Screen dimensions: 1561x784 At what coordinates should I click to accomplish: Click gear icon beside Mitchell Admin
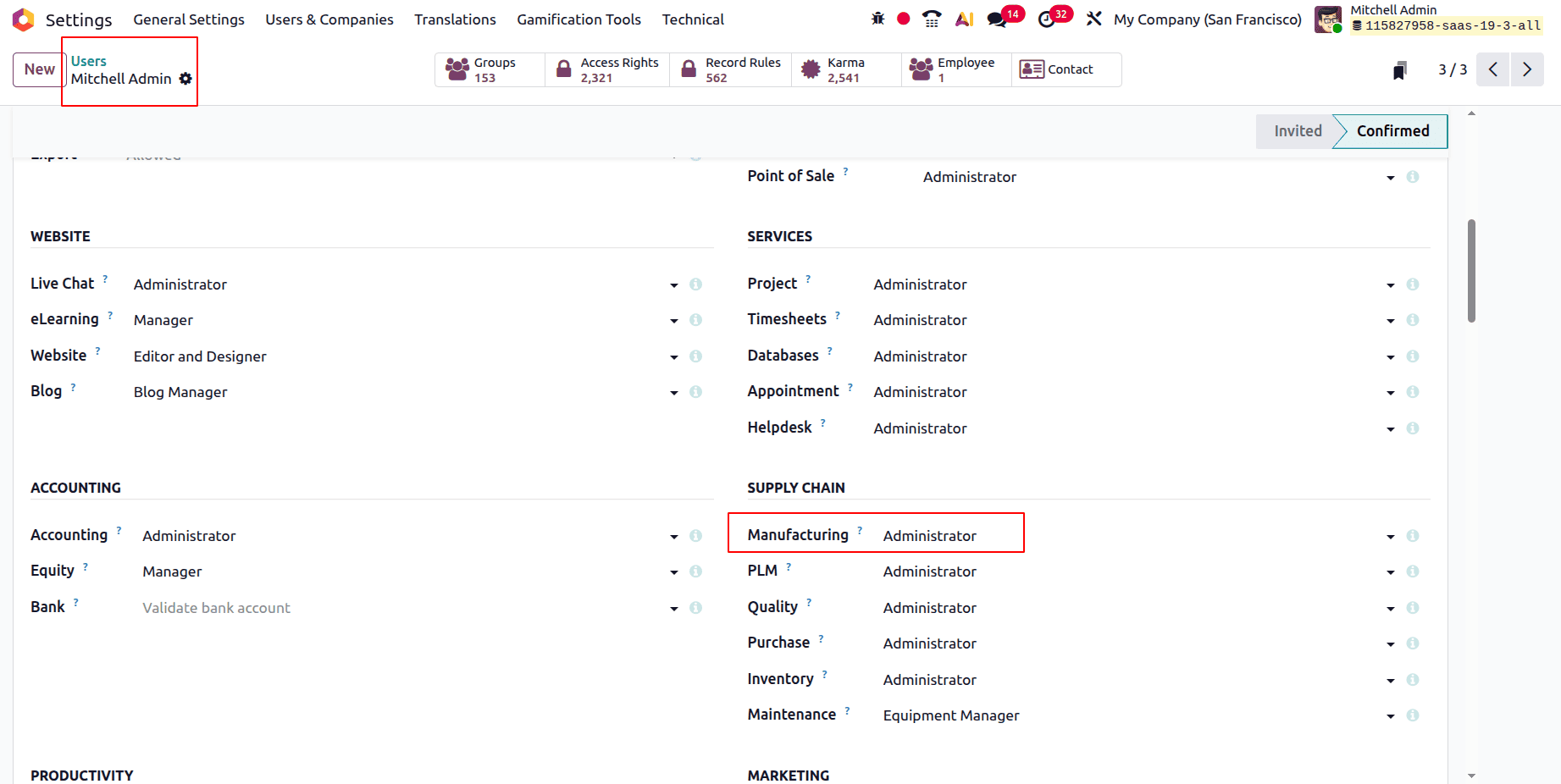(185, 79)
